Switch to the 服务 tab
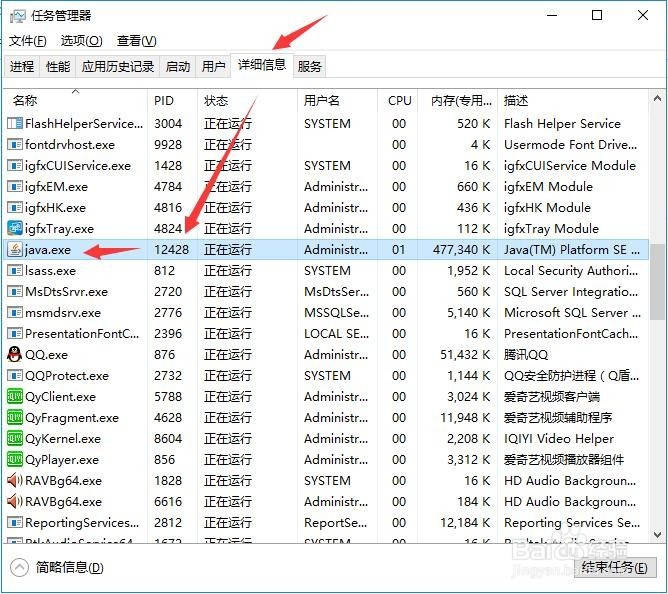 tap(309, 66)
